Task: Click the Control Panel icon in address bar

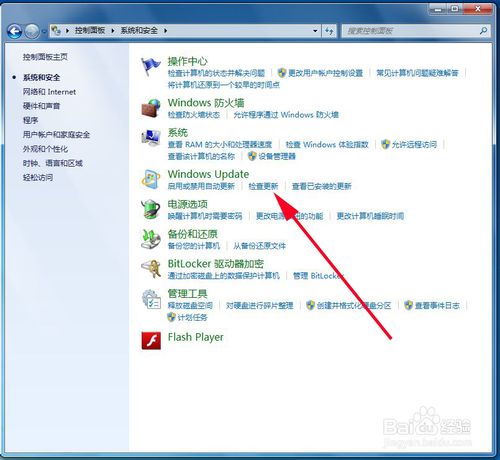Action: pos(56,31)
